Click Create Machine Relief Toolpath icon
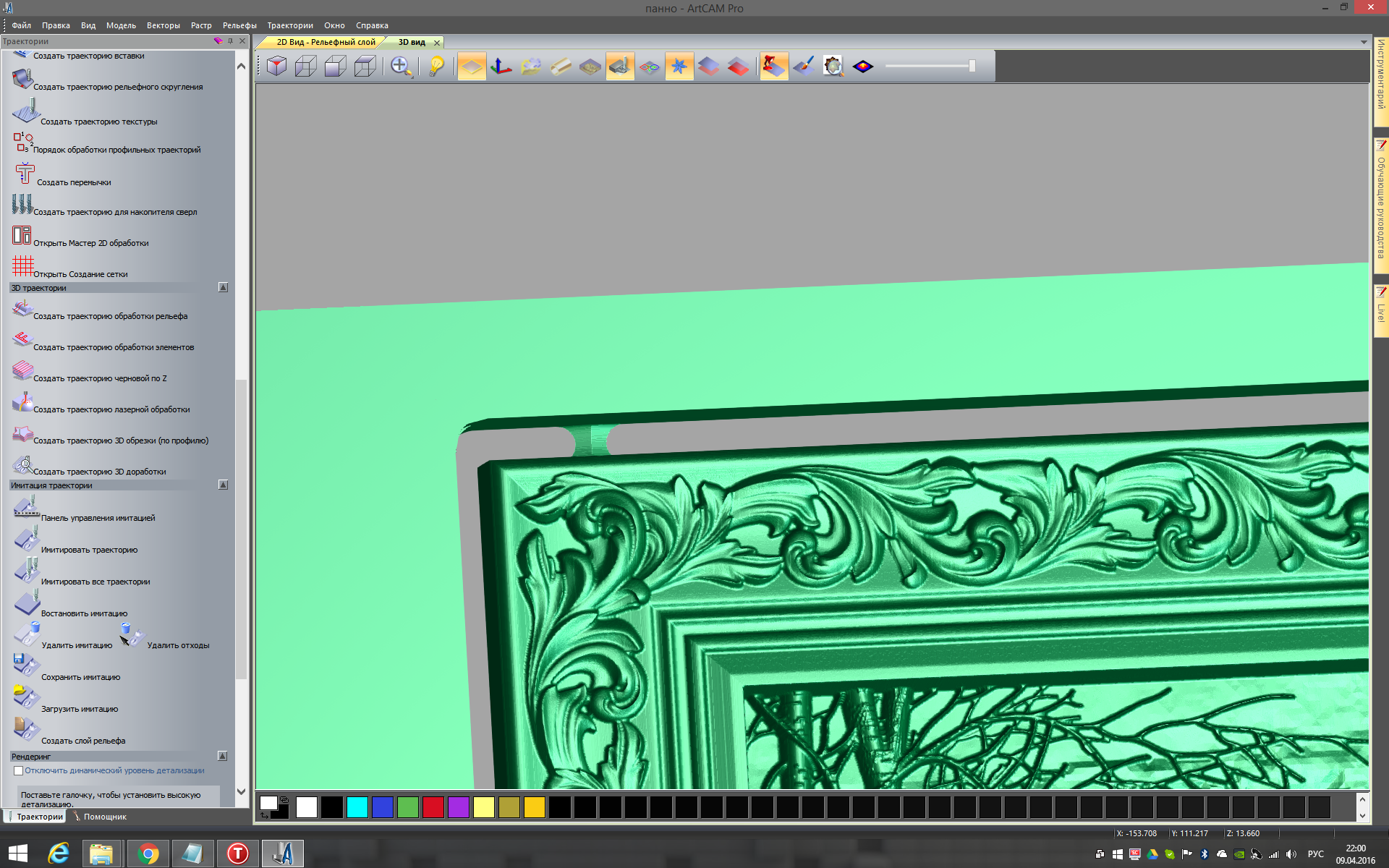The image size is (1389, 868). [22, 309]
